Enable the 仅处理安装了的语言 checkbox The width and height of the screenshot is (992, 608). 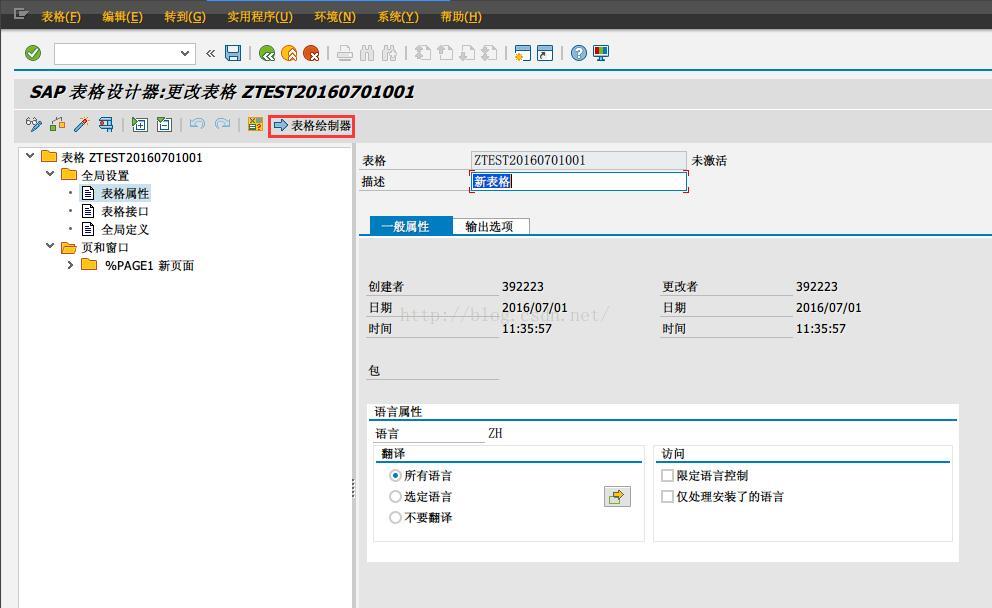coord(667,497)
